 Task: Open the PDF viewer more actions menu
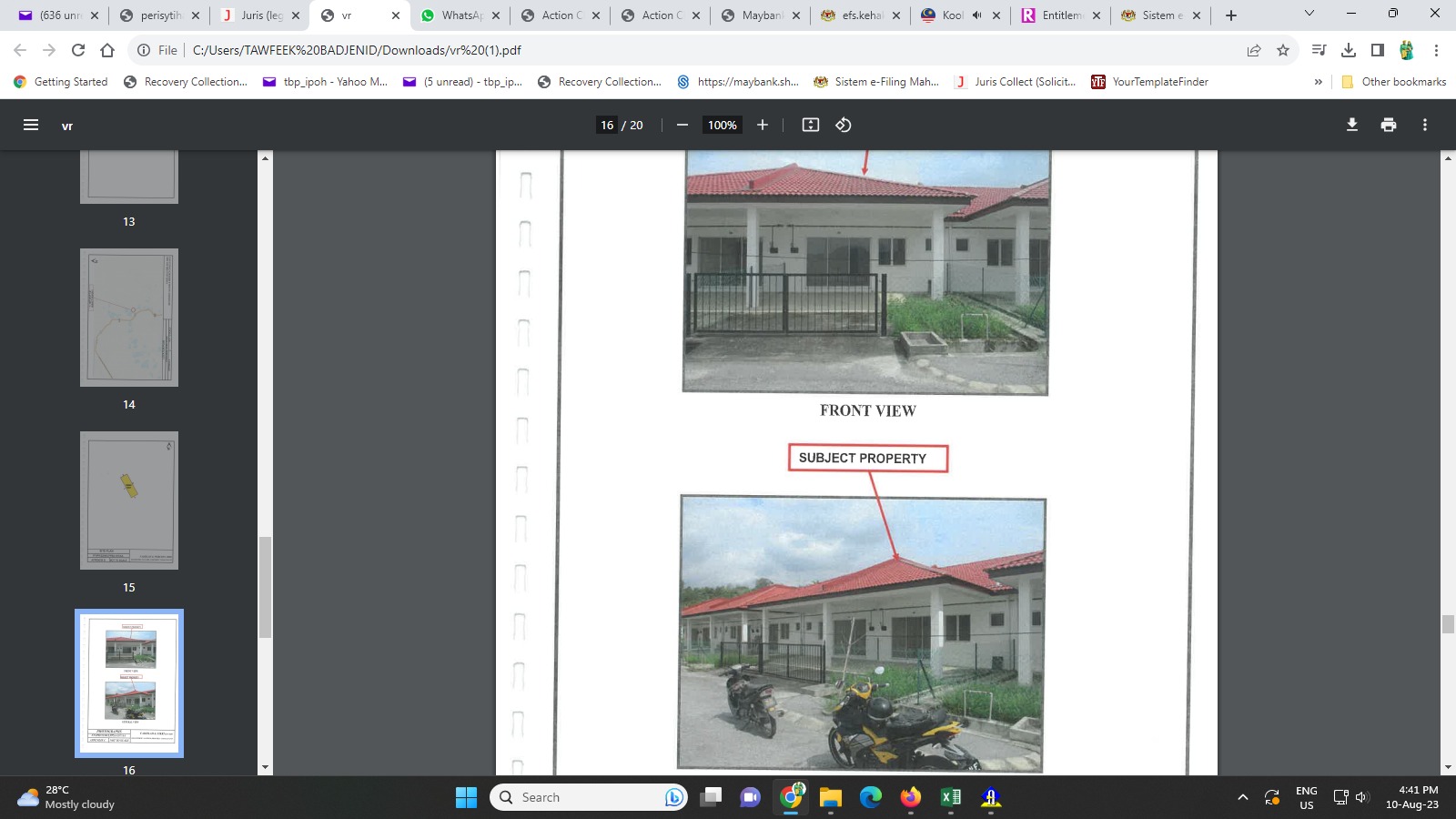point(1425,126)
